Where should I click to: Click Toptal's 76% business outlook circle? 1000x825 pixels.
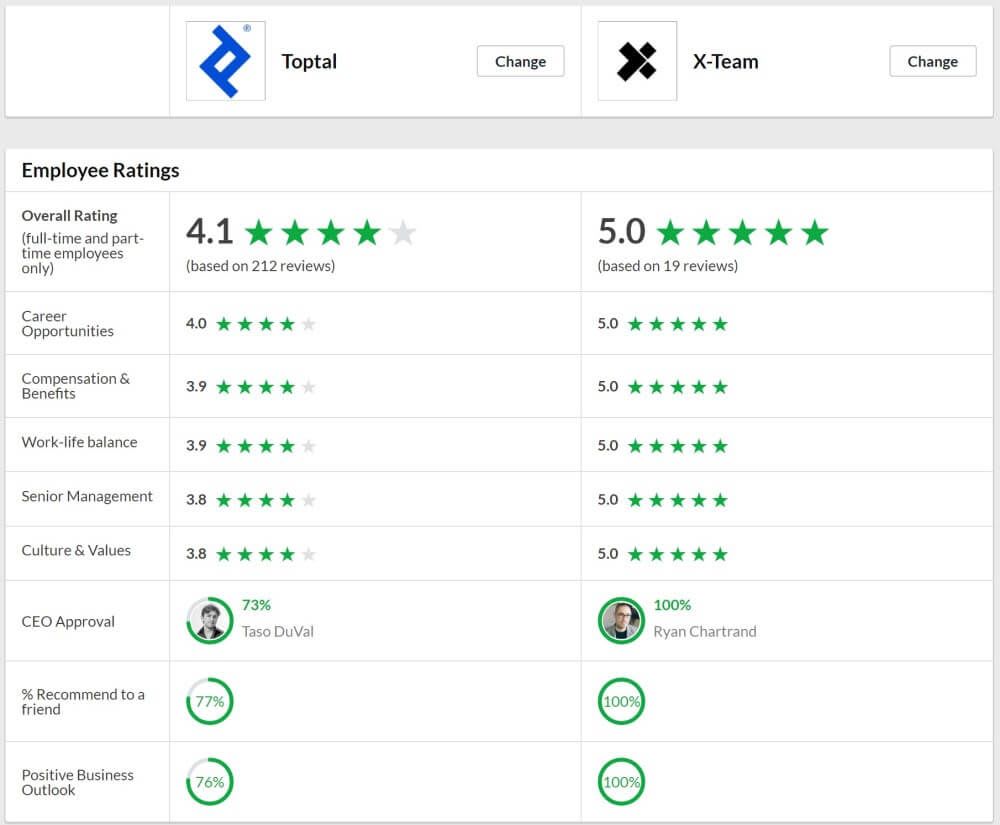coord(210,782)
